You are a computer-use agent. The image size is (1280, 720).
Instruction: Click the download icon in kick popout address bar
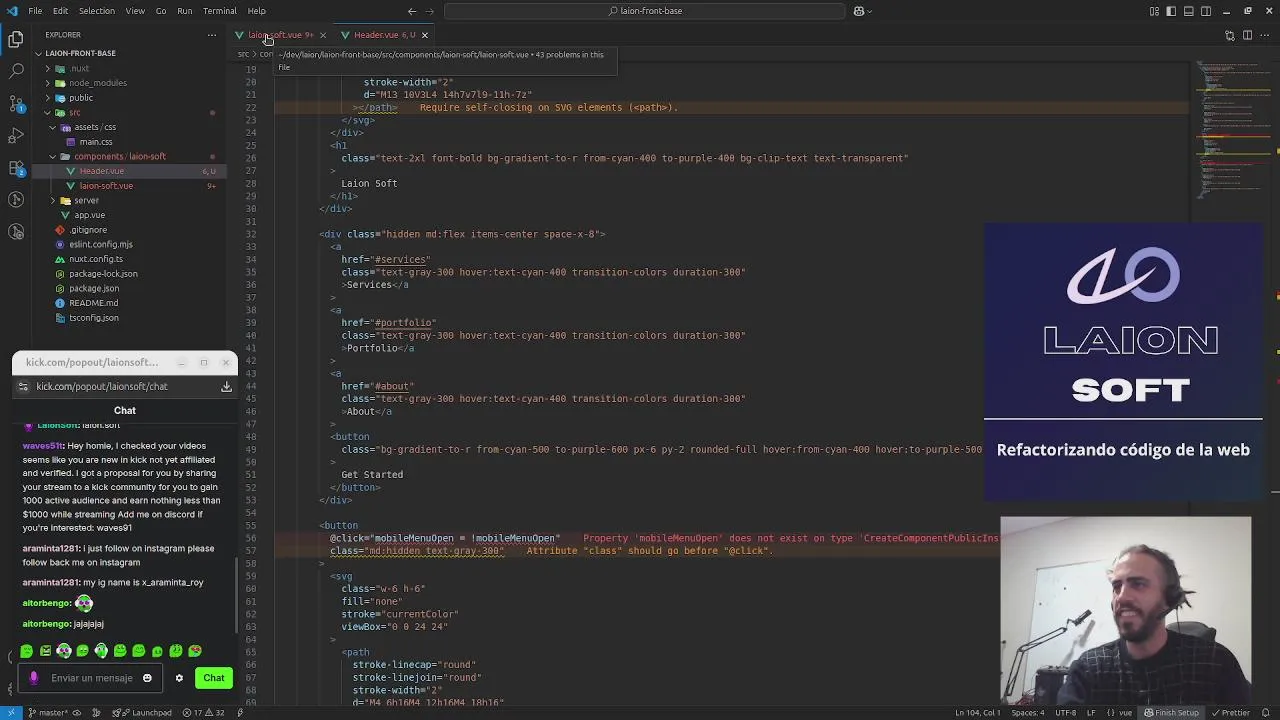(226, 386)
